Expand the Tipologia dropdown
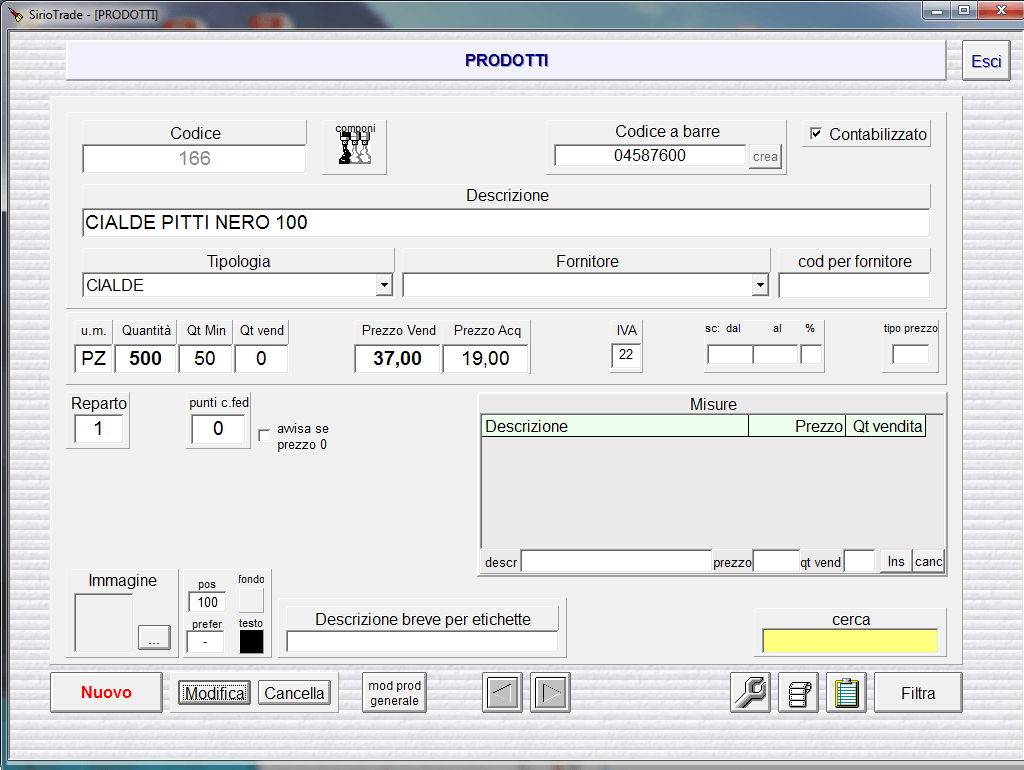Screen dimensions: 1024x770 click(x=384, y=285)
